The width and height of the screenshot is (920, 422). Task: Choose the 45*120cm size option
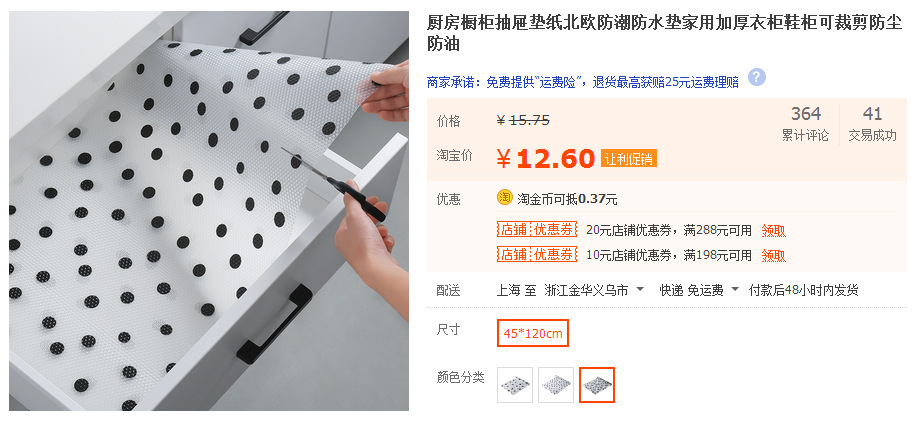coord(533,333)
